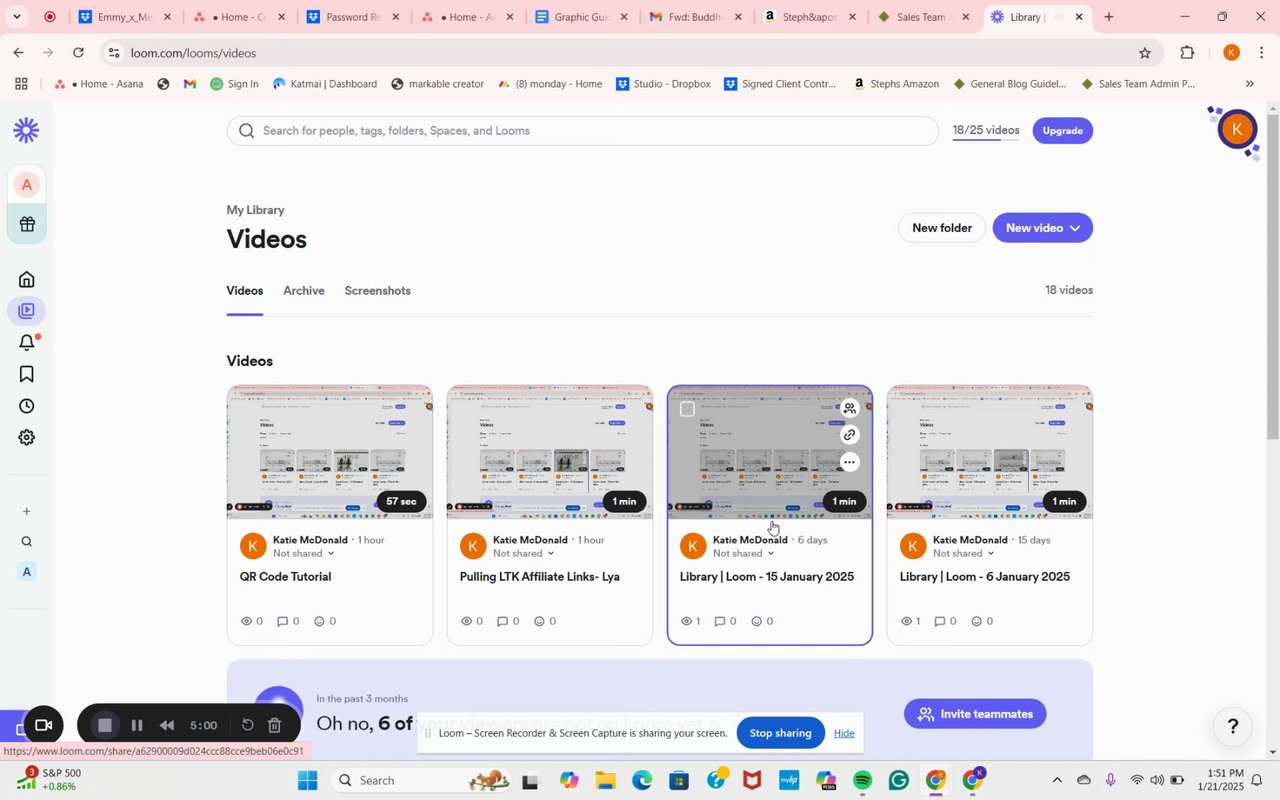Open QR Code Tutorial video title
1280x800 pixels.
point(285,577)
